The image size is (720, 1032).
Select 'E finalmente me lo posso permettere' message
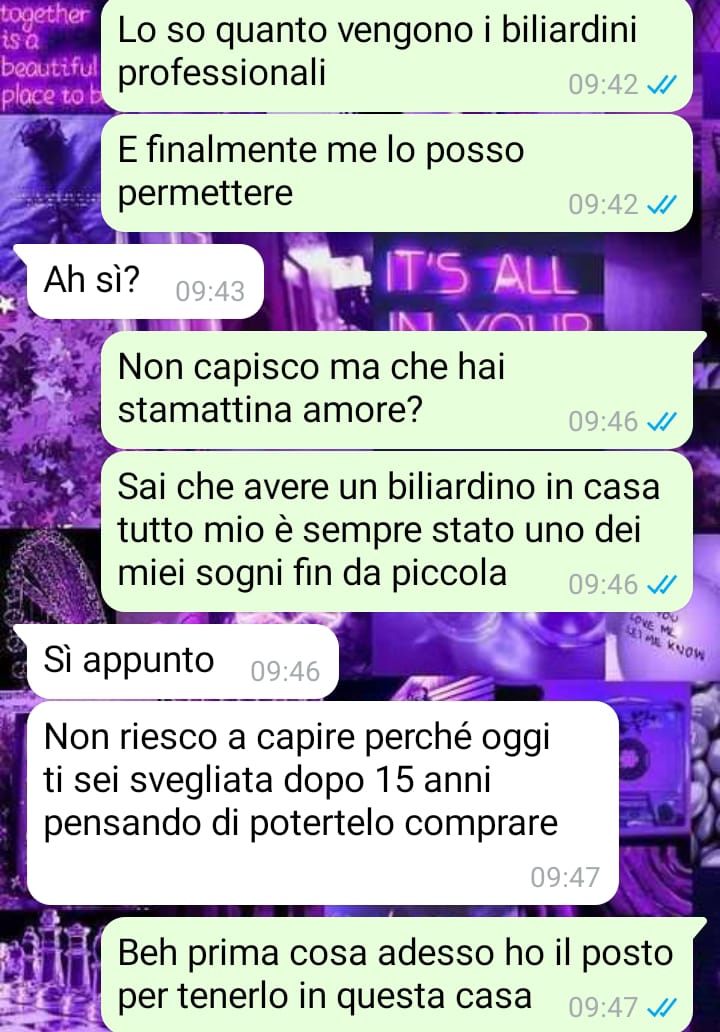coord(397,172)
